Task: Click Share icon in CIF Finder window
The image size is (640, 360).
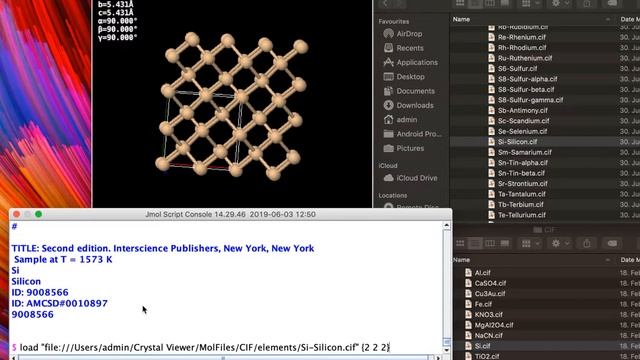Action: (x=587, y=243)
